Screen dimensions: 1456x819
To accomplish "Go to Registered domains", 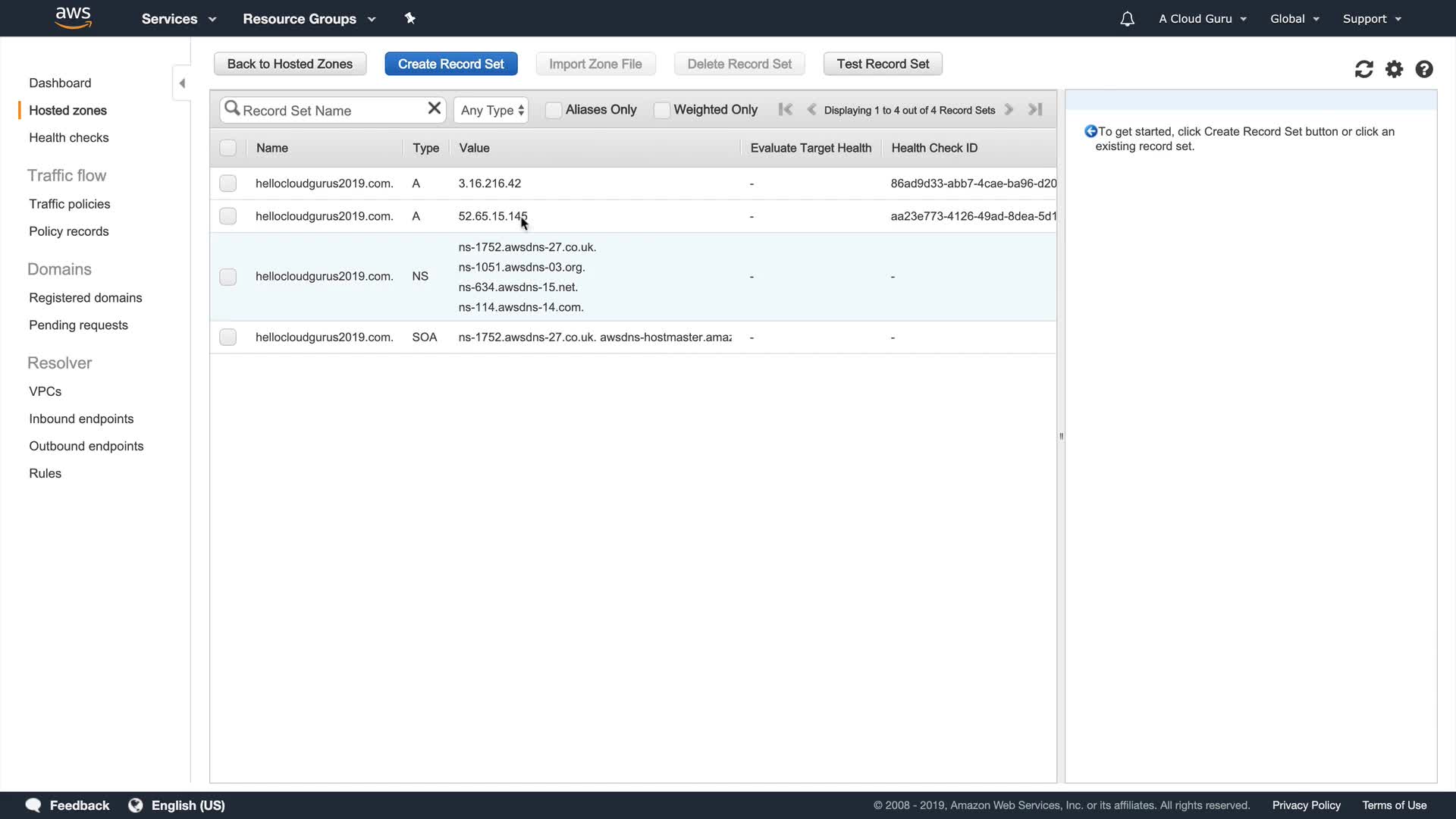I will (85, 298).
